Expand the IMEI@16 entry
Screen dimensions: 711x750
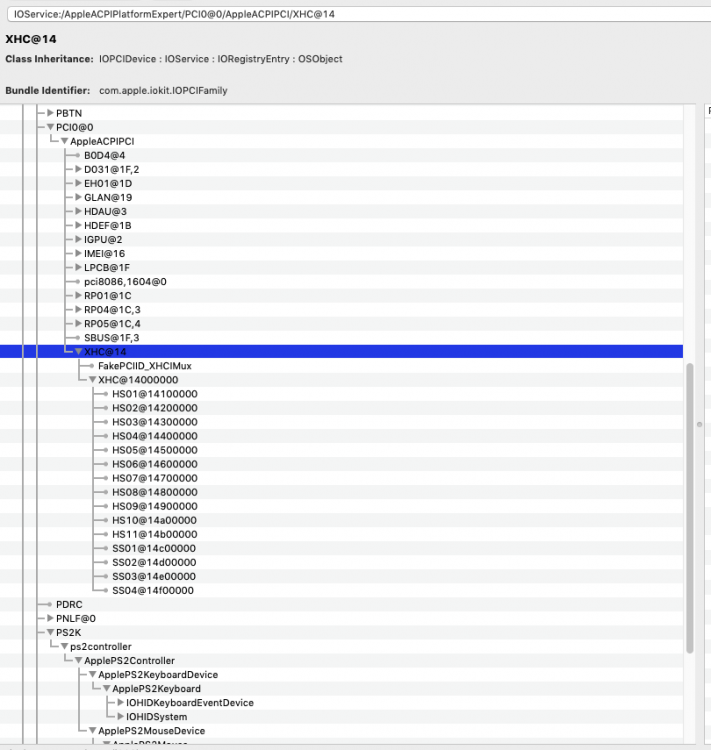78,254
